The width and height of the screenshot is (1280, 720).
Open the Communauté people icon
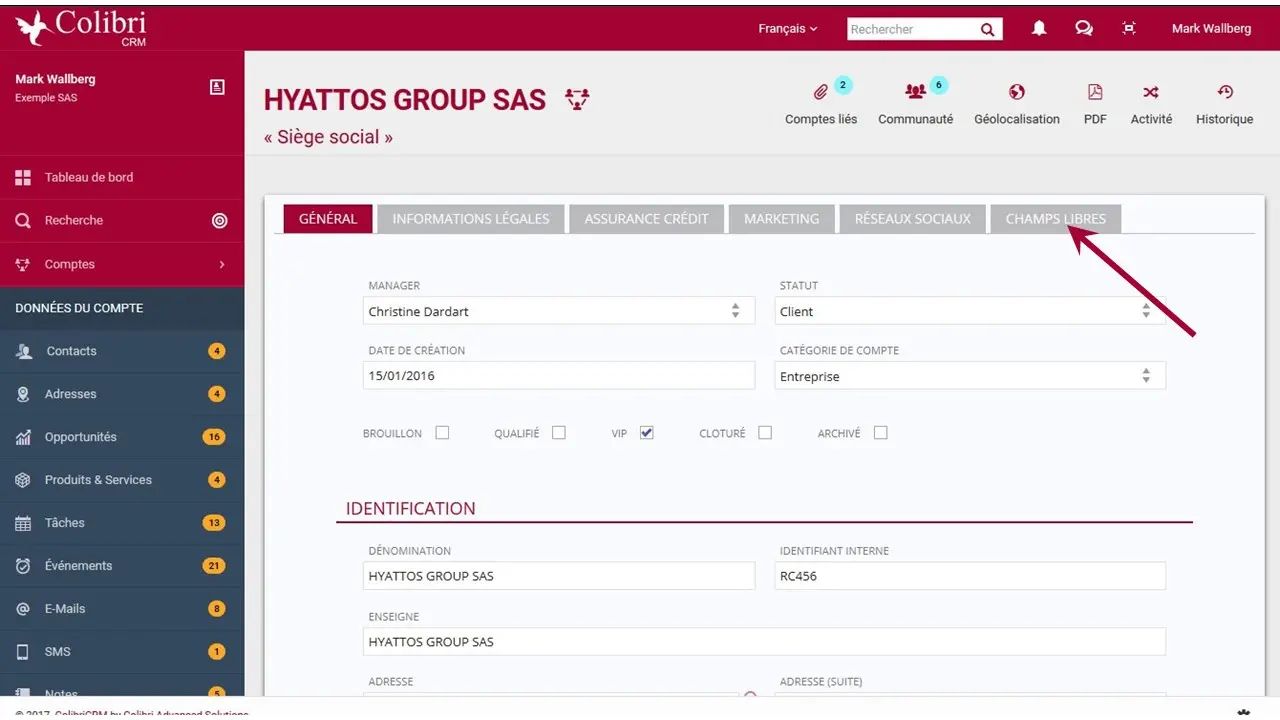coord(915,93)
